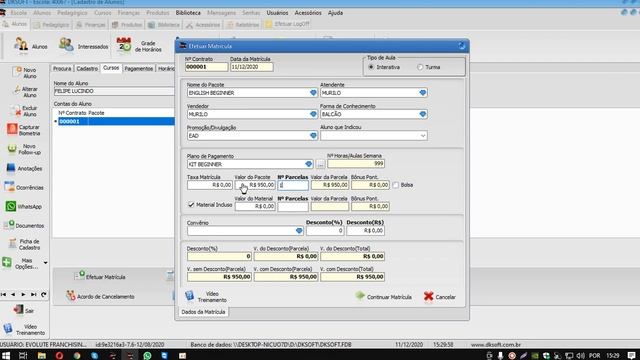Select Interativa class type
The height and width of the screenshot is (360, 640).
pos(371,67)
